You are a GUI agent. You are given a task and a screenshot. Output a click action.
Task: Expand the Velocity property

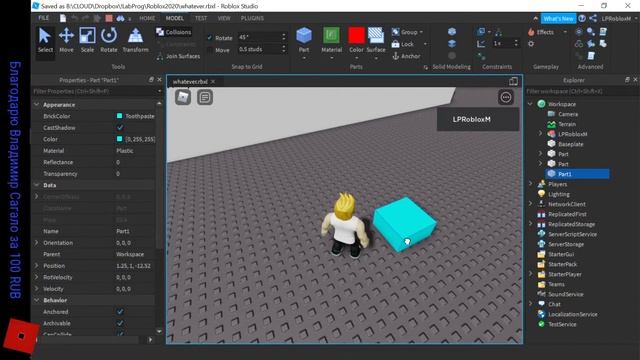36,289
